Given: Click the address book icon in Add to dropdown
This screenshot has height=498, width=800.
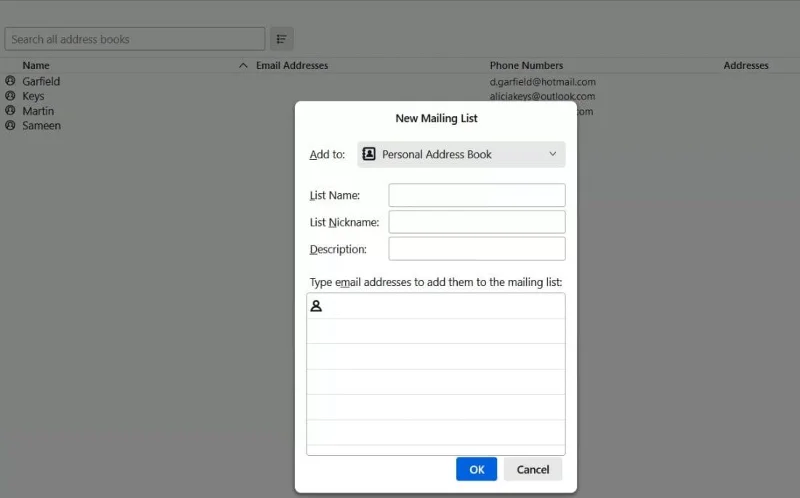Looking at the screenshot, I should pos(369,154).
